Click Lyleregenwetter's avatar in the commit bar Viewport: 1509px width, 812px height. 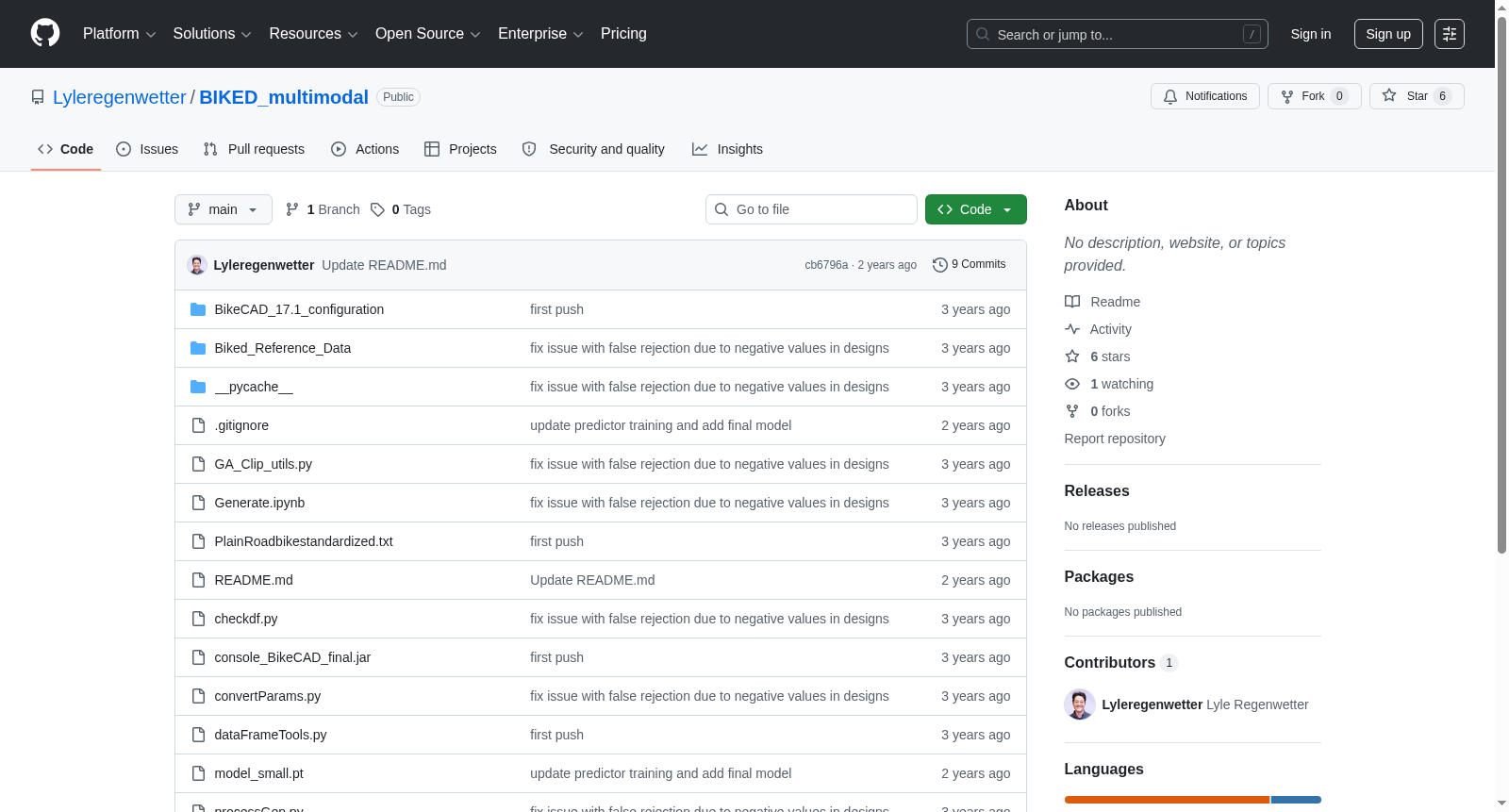click(x=197, y=265)
